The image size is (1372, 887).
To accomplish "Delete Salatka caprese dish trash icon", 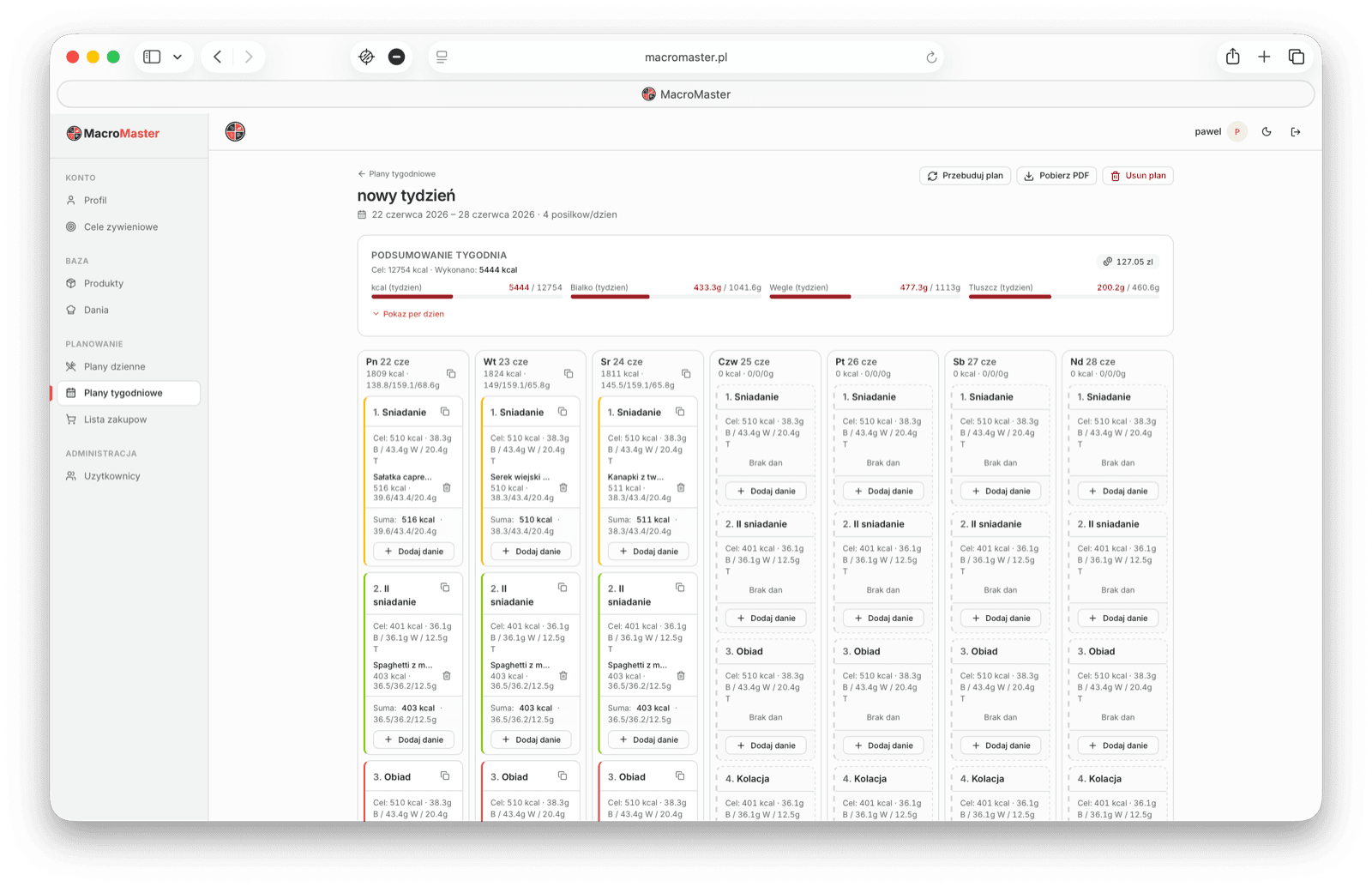I will [447, 487].
